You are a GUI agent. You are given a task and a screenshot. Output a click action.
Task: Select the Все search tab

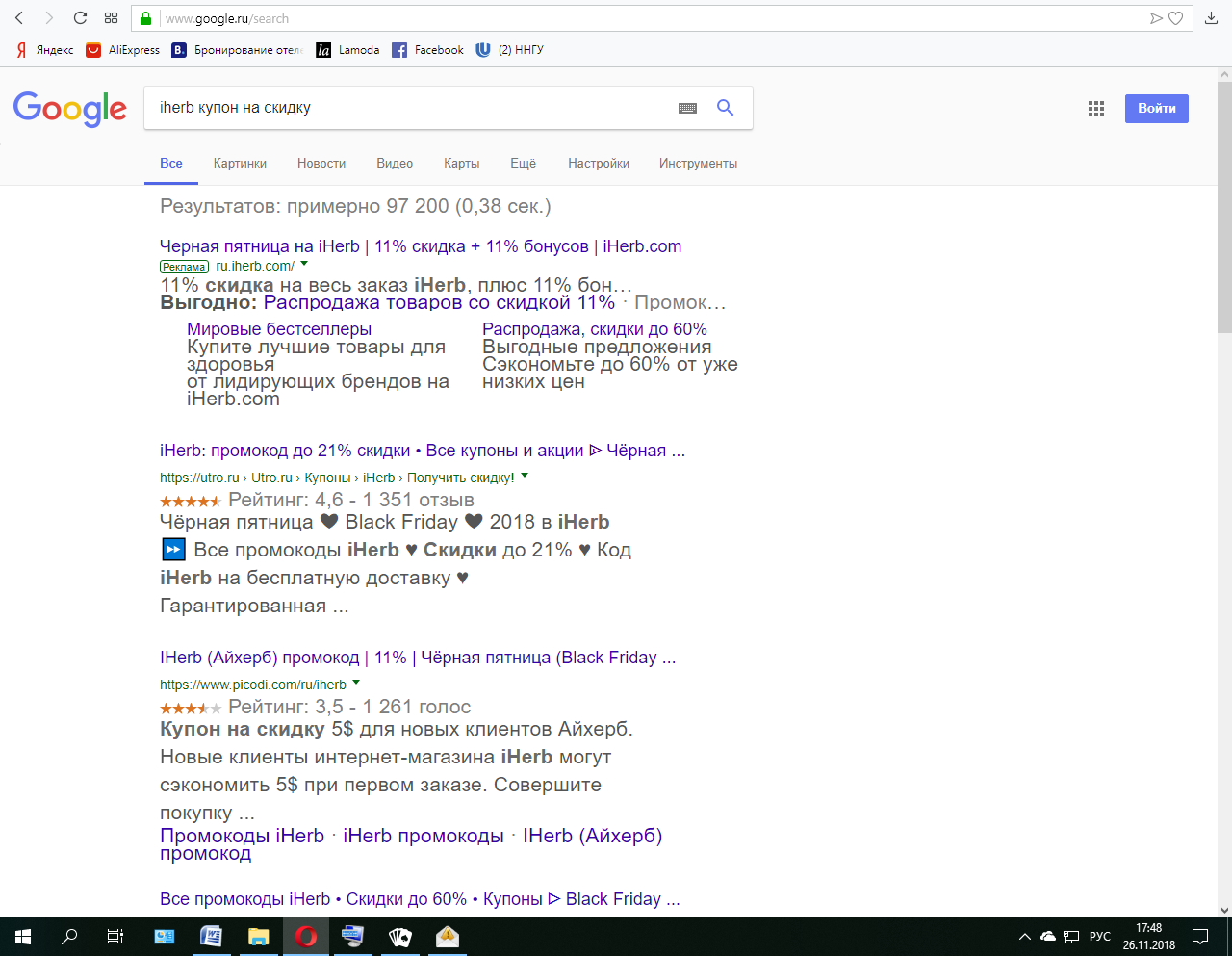click(171, 164)
